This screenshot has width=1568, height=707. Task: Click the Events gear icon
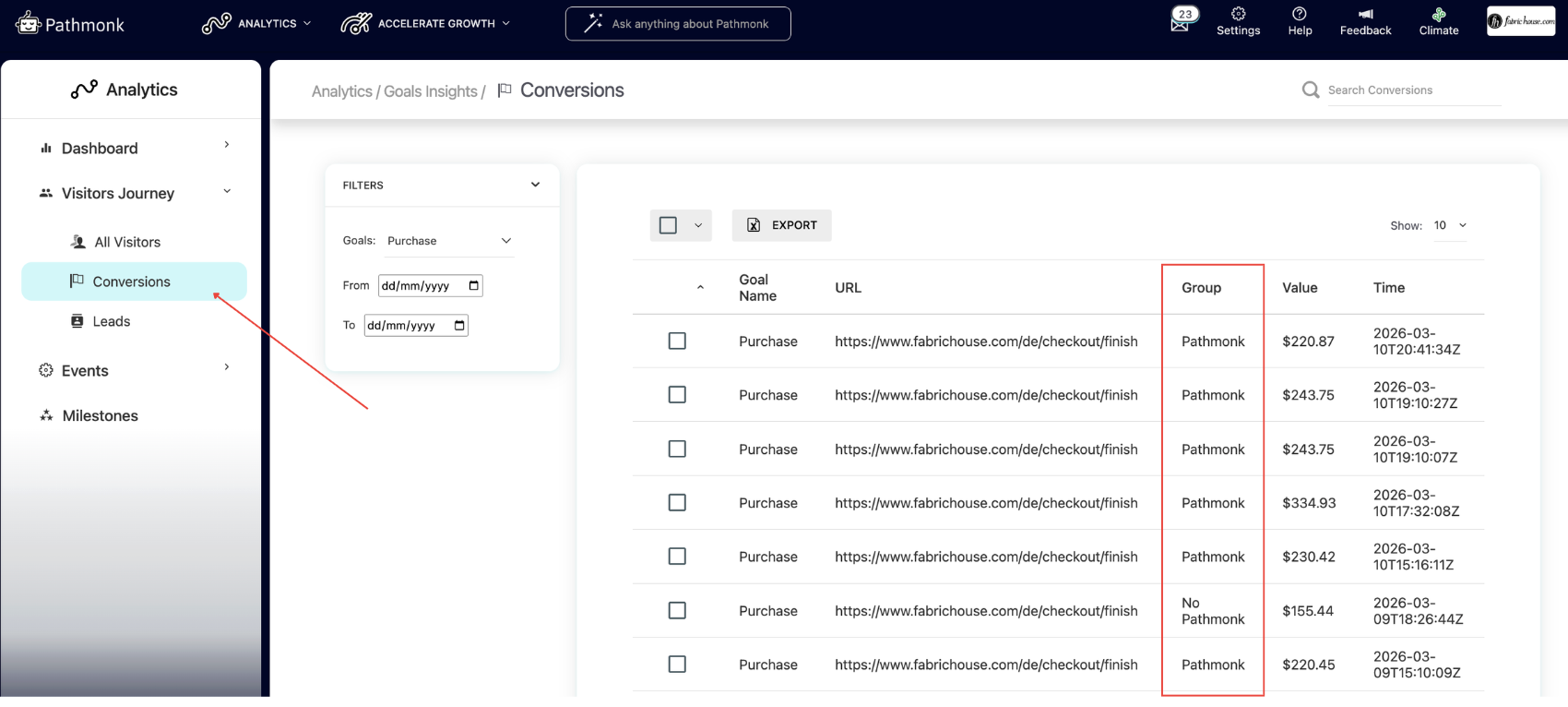click(46, 370)
